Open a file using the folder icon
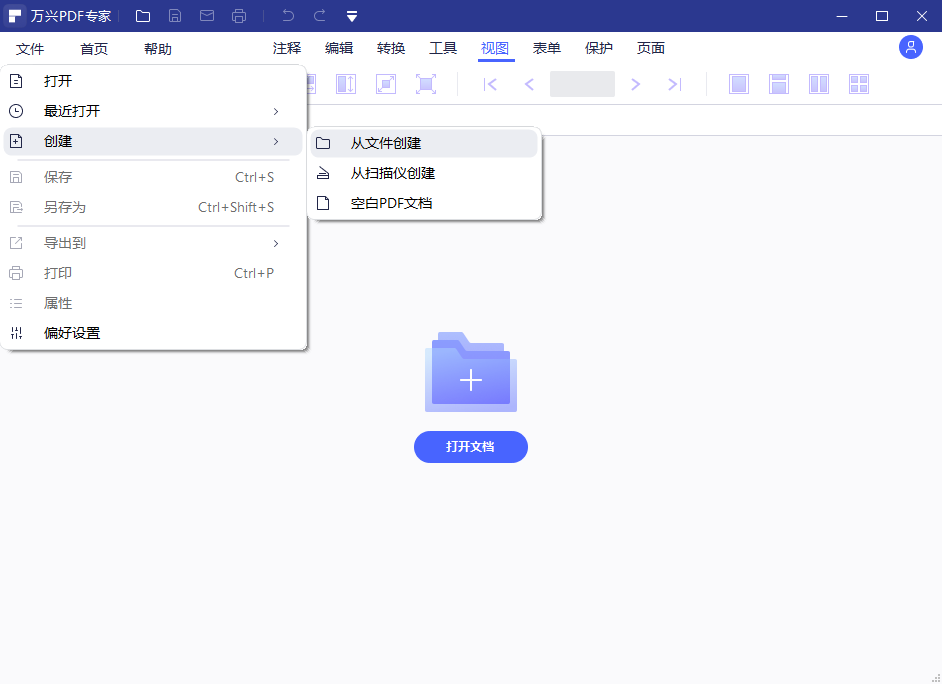Screen dimensions: 942x684 (x=143, y=16)
